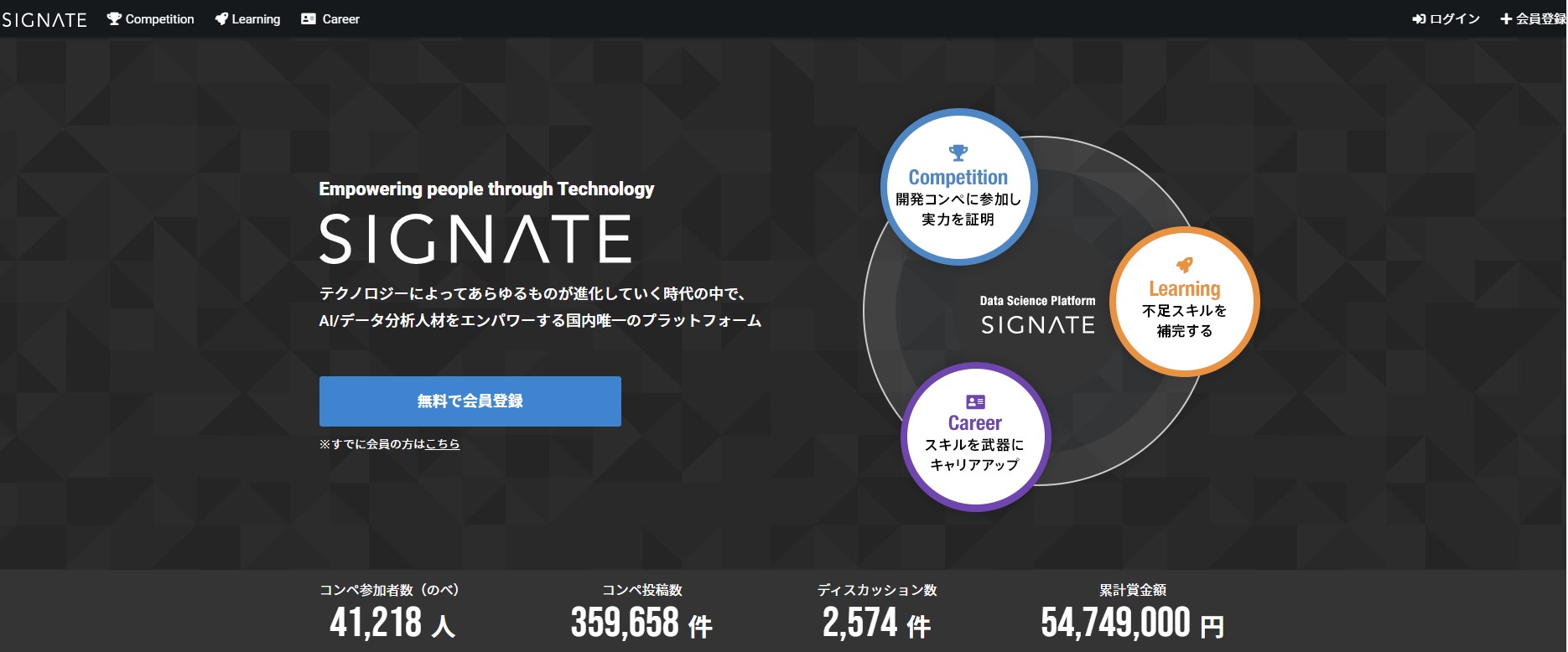Viewport: 1568px width, 652px height.
Task: Click the rocket icon in the Learning circle
Action: click(x=1184, y=265)
